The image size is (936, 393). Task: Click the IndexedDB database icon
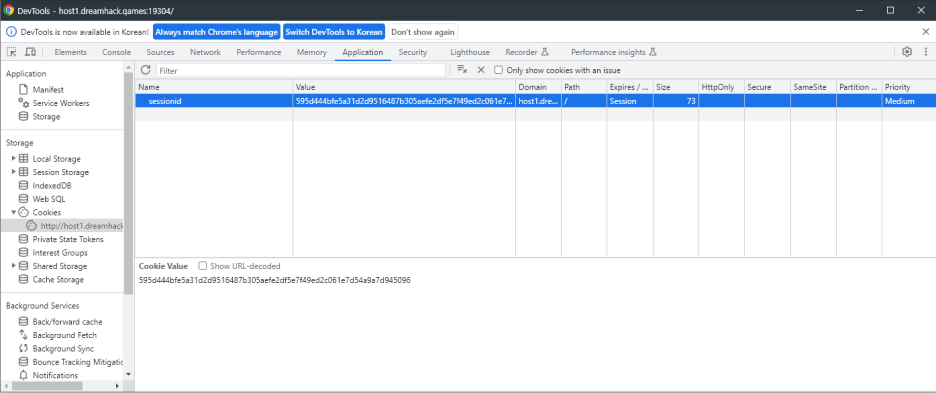click(23, 185)
